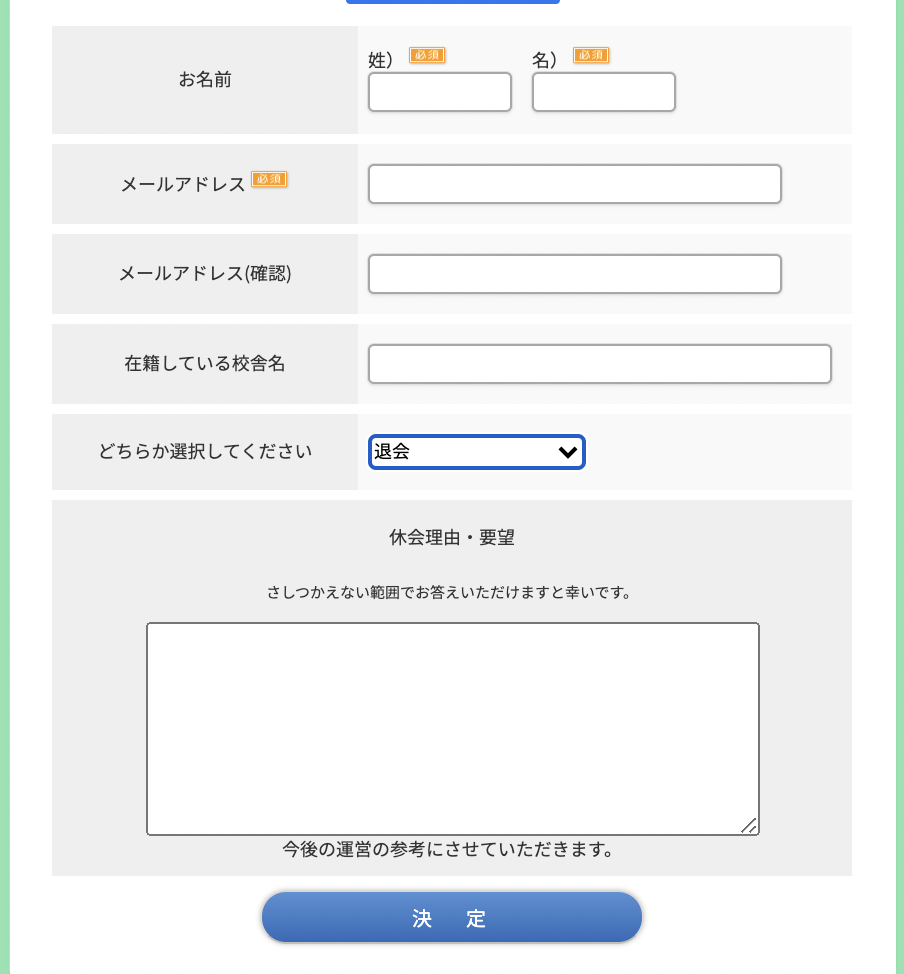The width and height of the screenshot is (904, 974).
Task: Click the 名 (first name) input field
Action: click(x=604, y=92)
